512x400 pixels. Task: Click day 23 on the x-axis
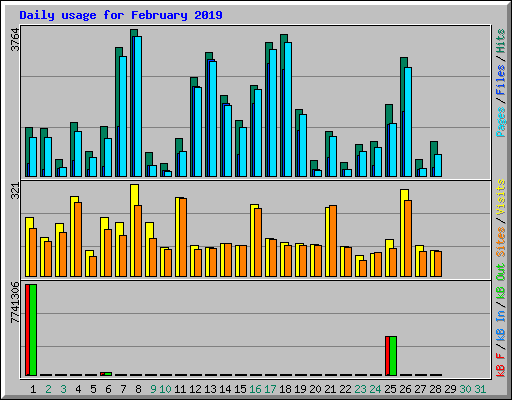coord(360,389)
